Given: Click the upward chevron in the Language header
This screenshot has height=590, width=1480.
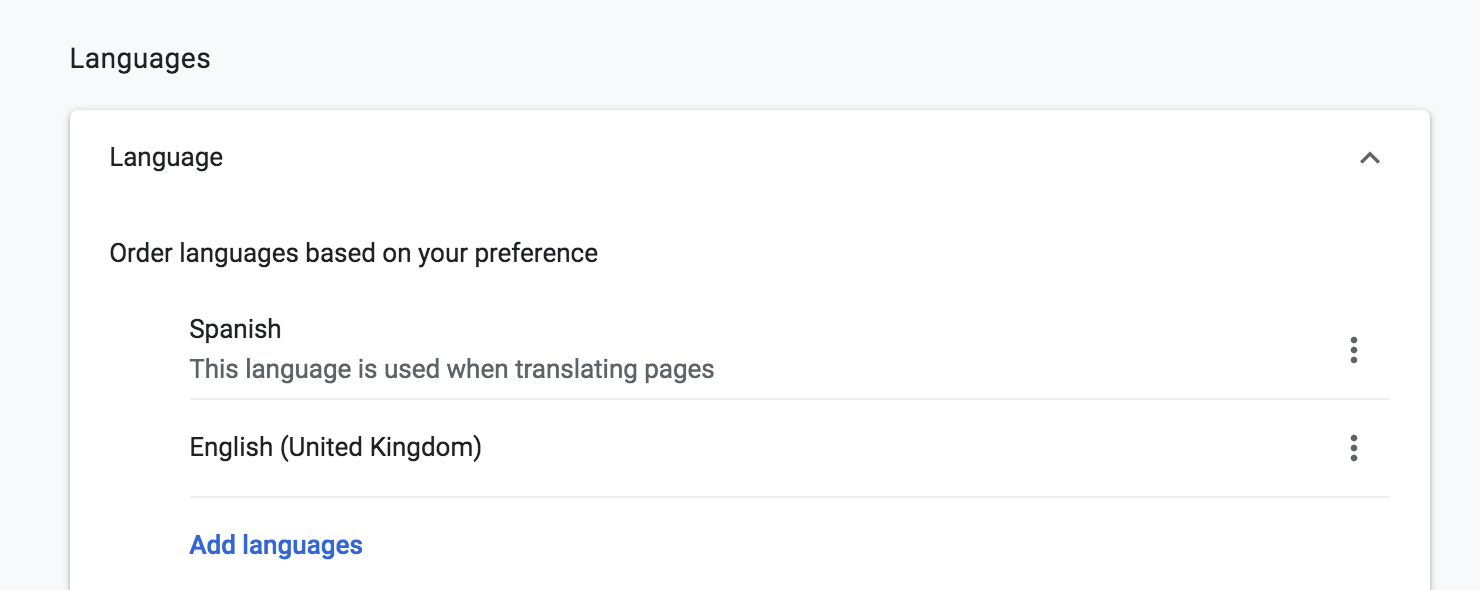Looking at the screenshot, I should tap(1372, 157).
